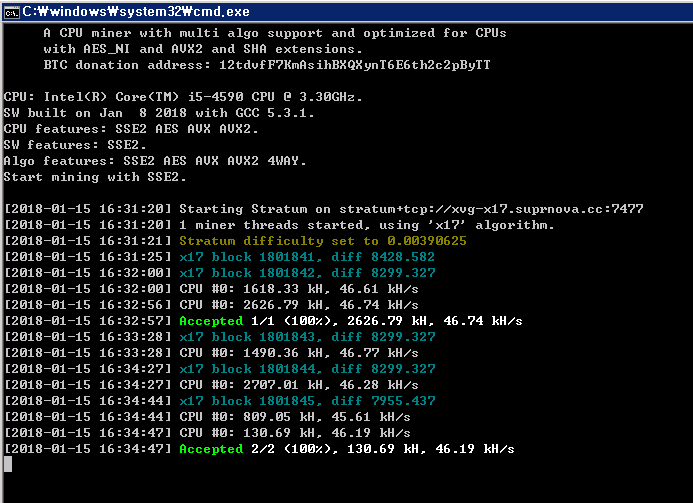Click the 'Algo features' line with 4WAY
Screen dimensions: 693x503
(155, 161)
